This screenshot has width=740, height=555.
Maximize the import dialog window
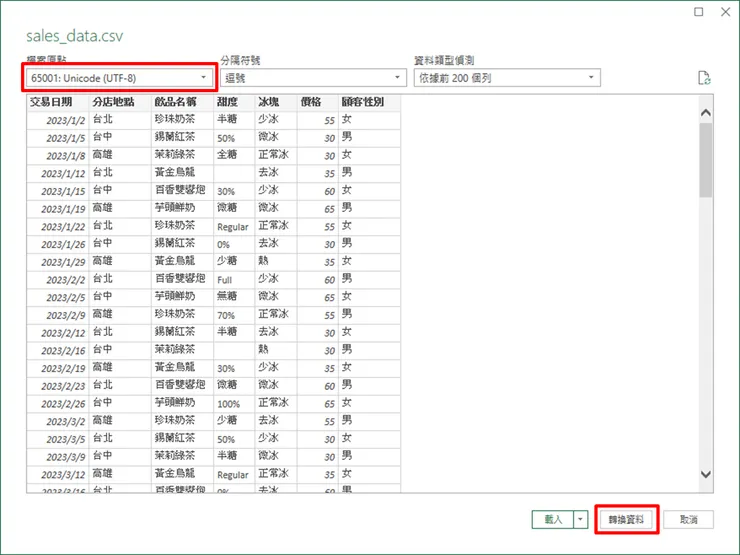(698, 12)
